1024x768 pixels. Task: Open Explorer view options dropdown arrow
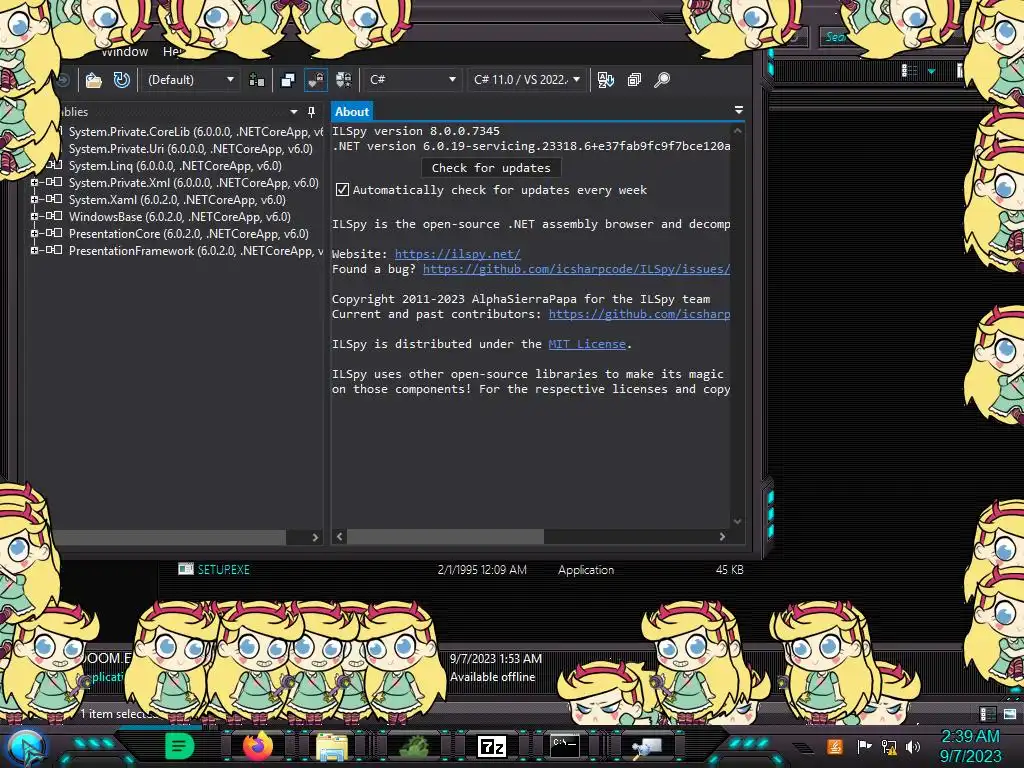click(931, 71)
